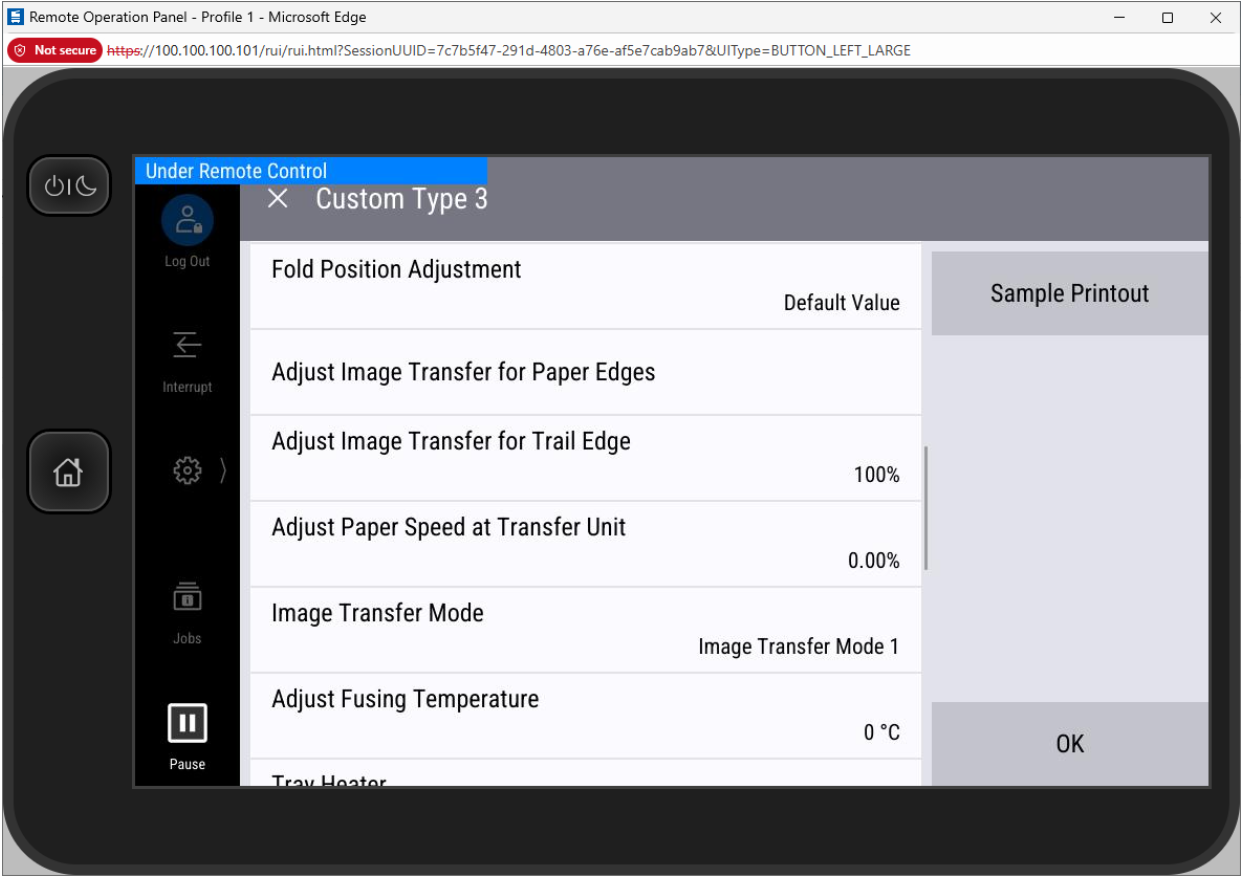Select Adjust Image Transfer for Trail Edge
This screenshot has width=1245, height=879.
click(x=585, y=458)
